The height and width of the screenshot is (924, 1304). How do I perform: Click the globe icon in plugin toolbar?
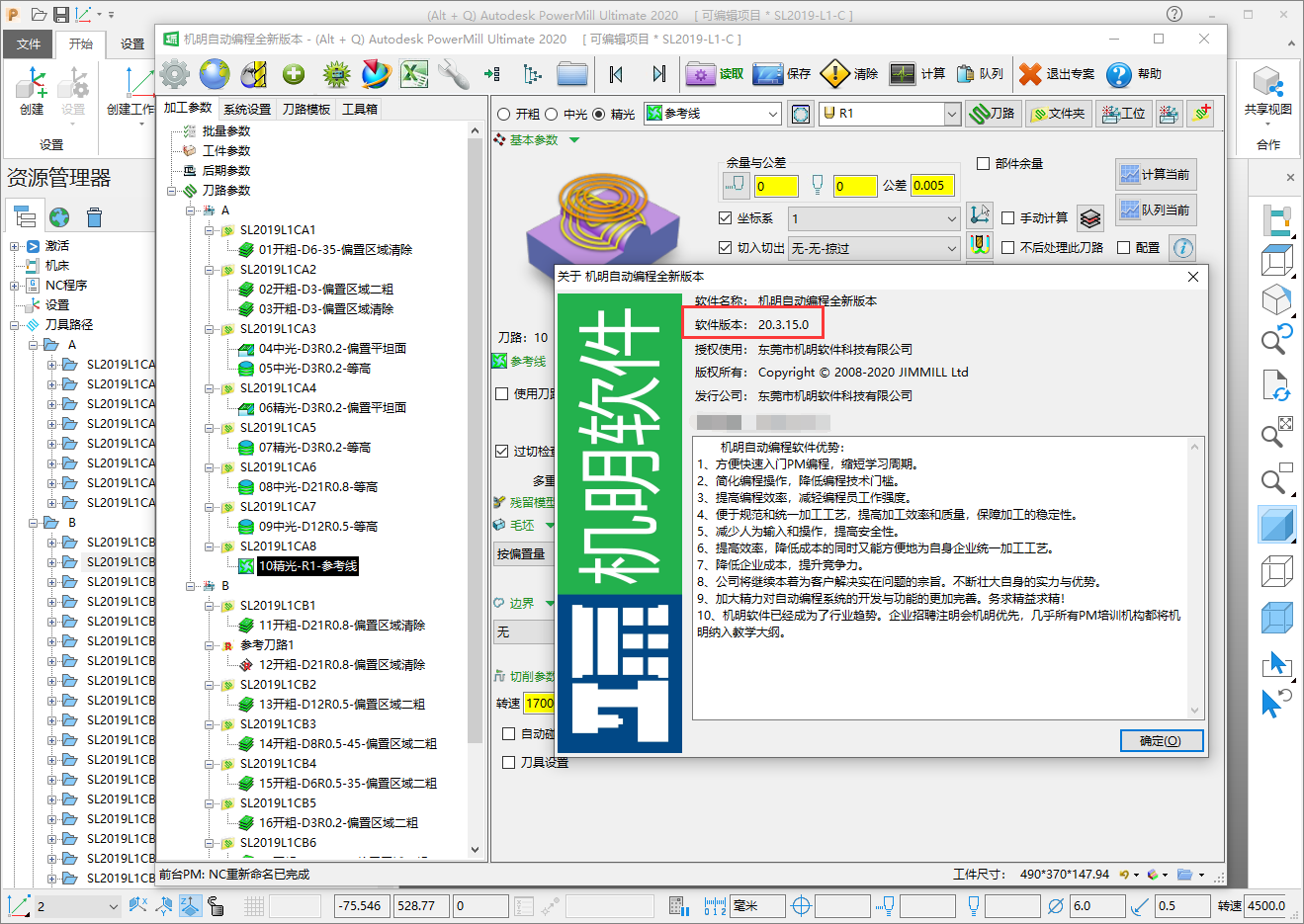pos(215,74)
